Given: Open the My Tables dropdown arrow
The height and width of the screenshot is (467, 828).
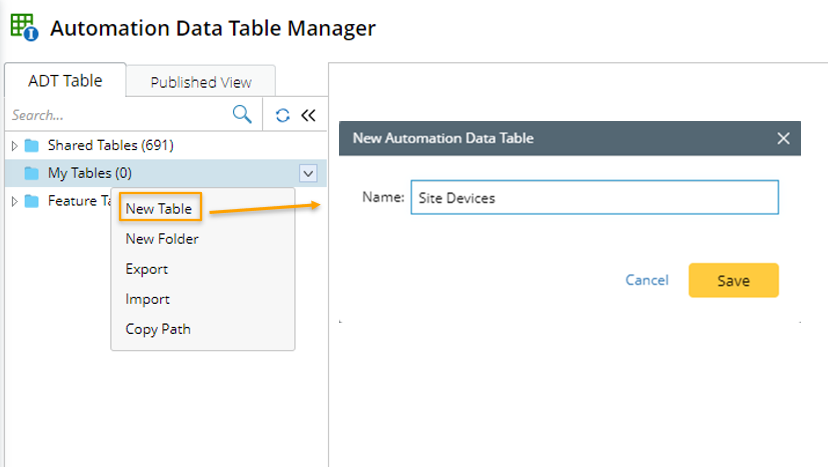Looking at the screenshot, I should tap(308, 173).
